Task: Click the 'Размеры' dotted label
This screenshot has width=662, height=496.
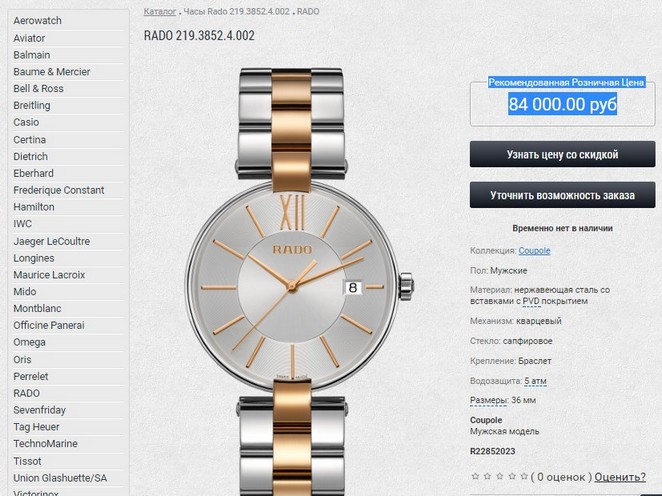Action: [488, 401]
